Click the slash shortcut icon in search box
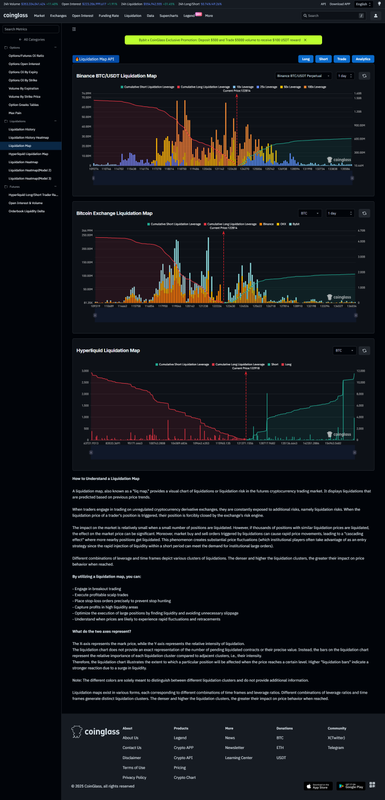 pos(361,16)
